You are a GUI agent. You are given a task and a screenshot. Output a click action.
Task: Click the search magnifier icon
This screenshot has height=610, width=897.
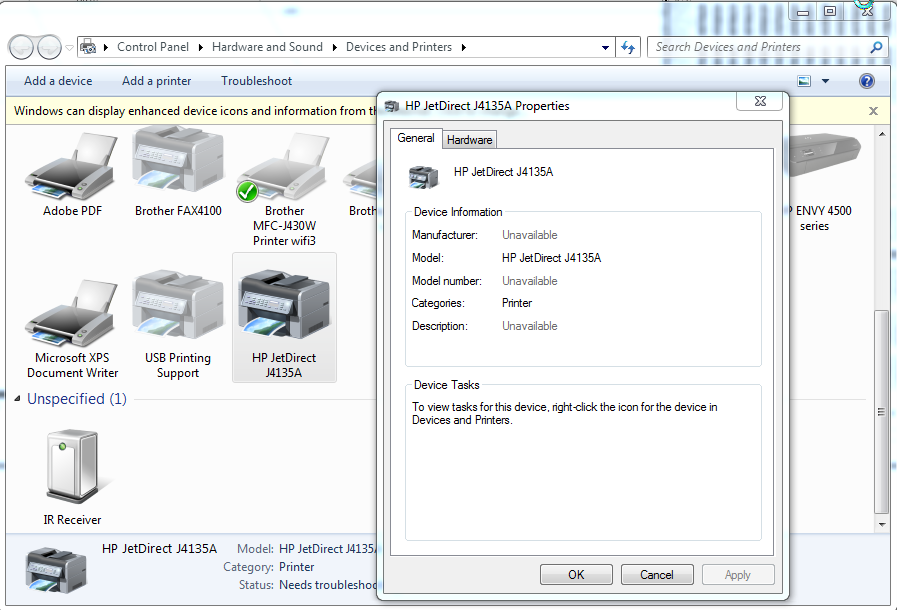coord(876,47)
